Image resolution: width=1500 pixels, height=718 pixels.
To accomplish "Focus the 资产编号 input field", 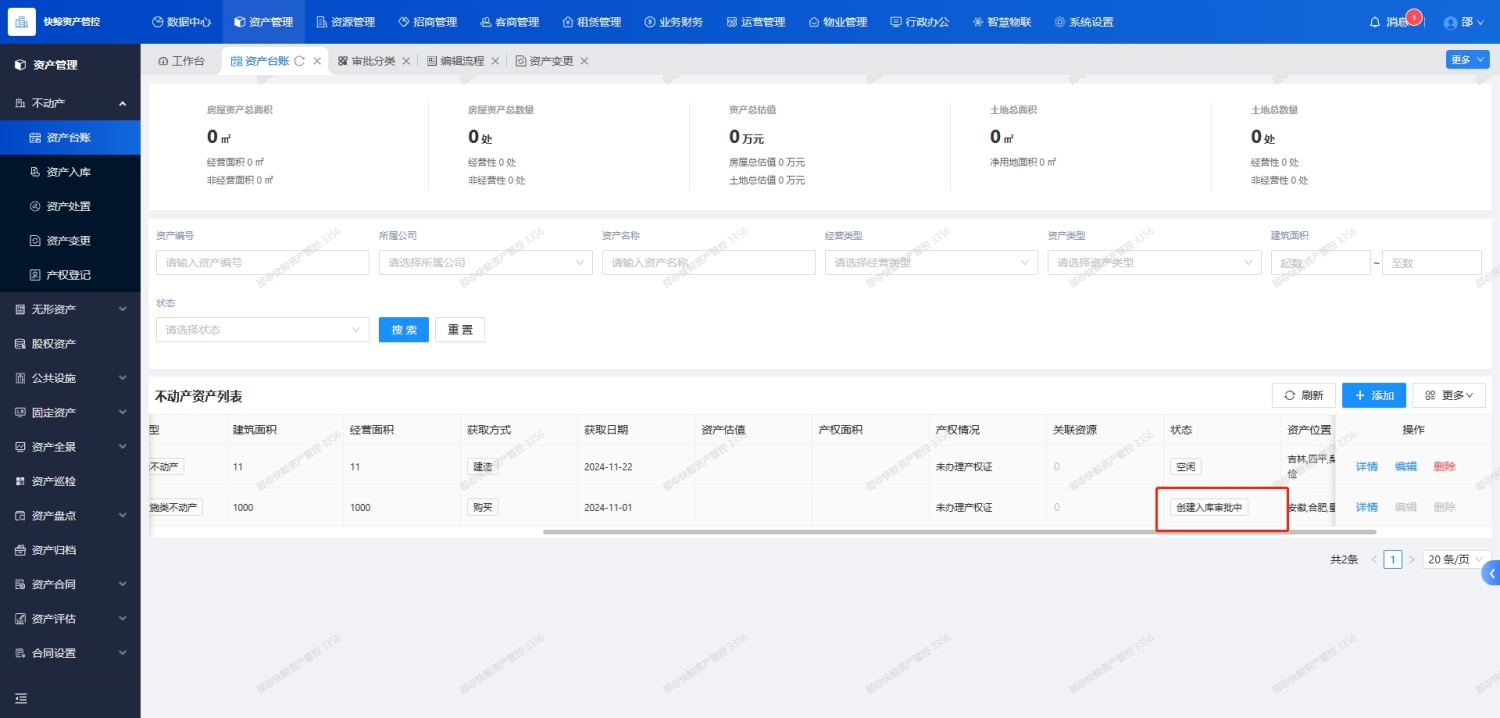I will tap(262, 262).
